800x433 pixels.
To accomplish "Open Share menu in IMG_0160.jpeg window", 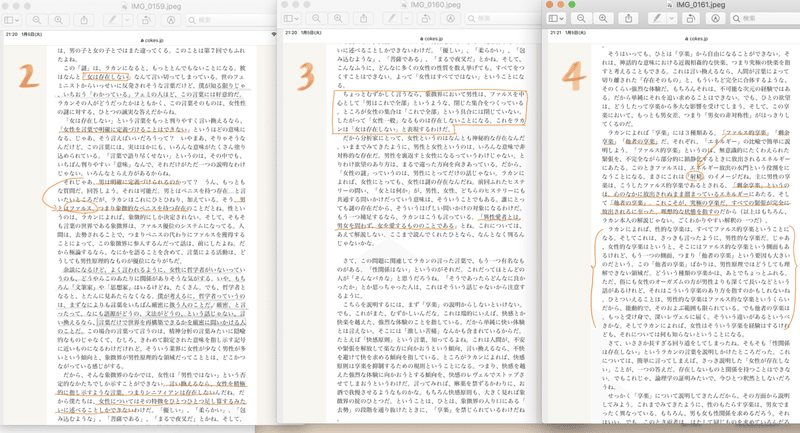I will 363,18.
